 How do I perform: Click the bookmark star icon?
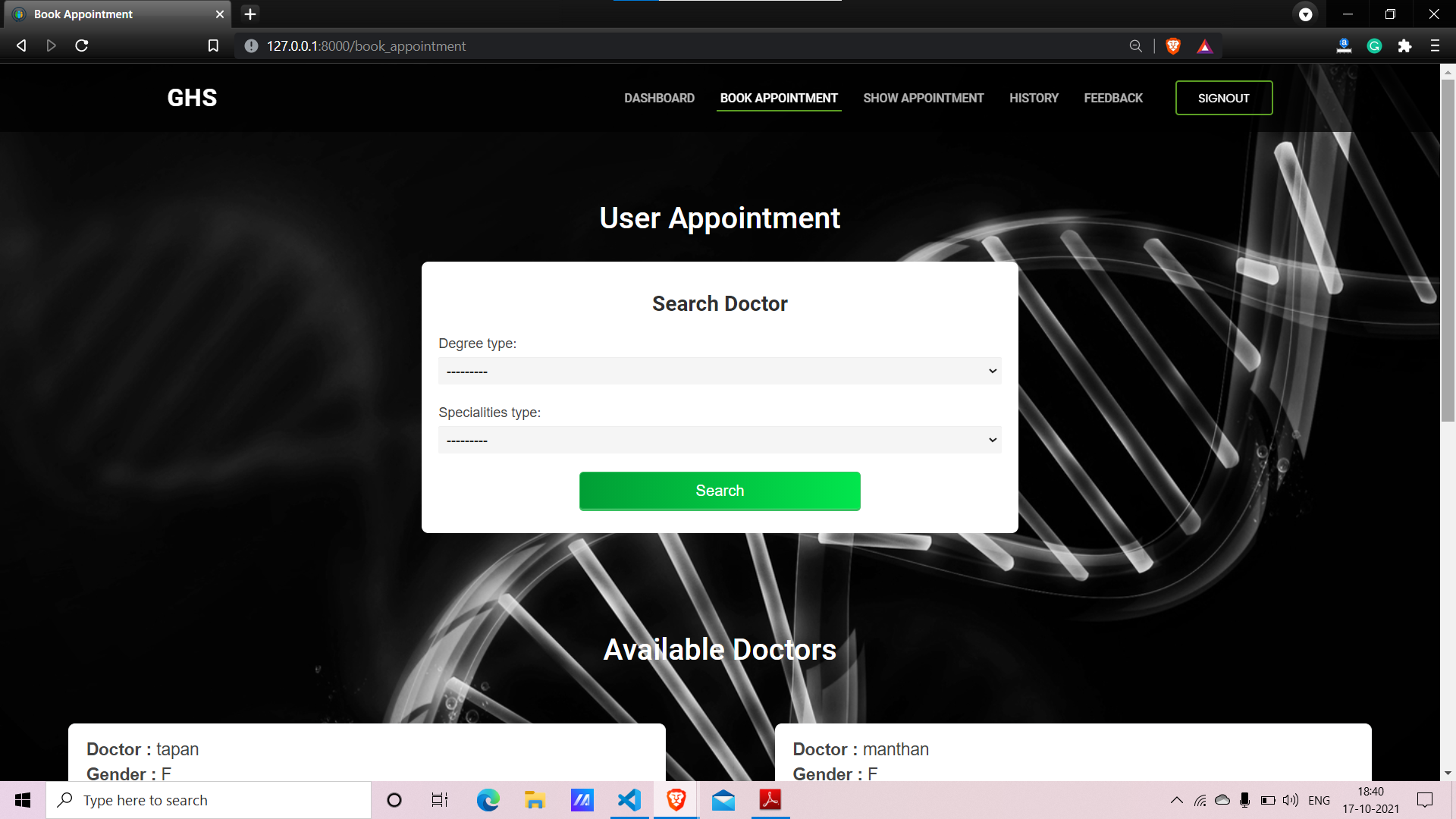pos(212,45)
